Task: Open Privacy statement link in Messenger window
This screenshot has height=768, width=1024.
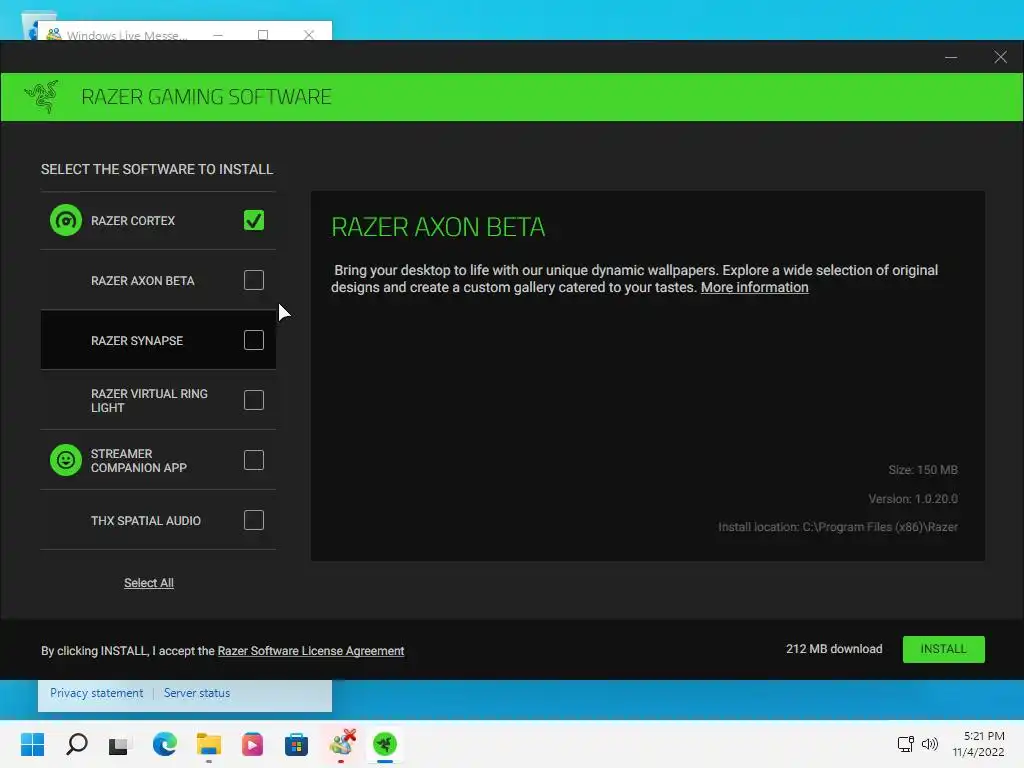Action: pos(96,693)
